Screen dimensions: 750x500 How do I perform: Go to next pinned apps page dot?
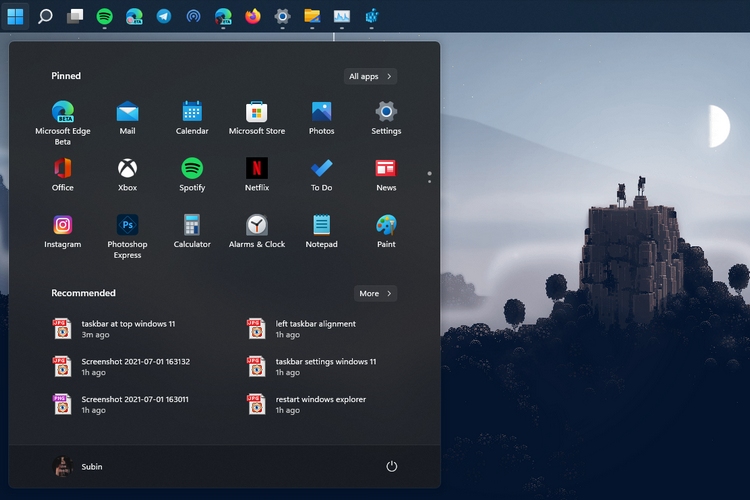(x=429, y=181)
